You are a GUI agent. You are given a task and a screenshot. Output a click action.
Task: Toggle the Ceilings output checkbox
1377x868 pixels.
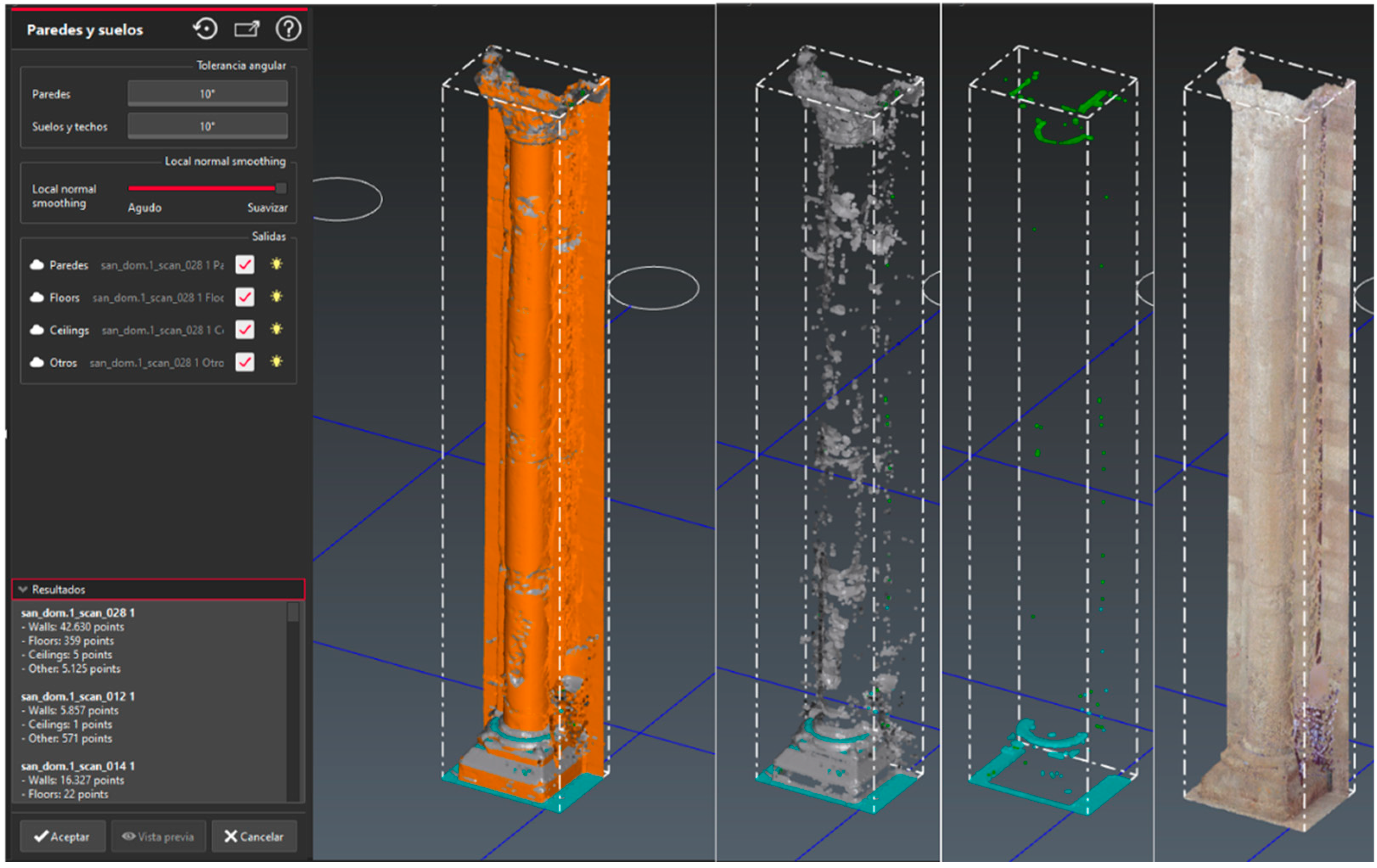point(245,330)
